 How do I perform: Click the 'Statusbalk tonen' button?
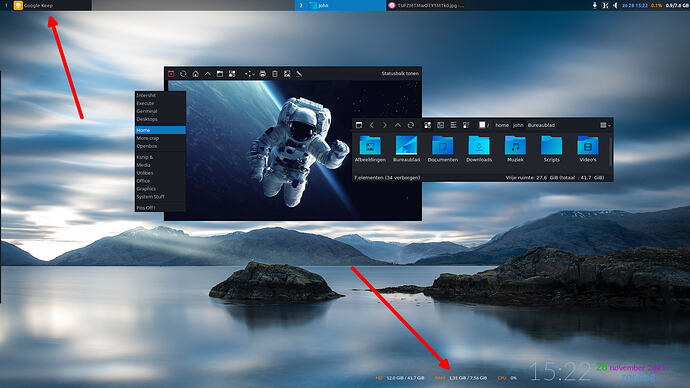click(400, 73)
